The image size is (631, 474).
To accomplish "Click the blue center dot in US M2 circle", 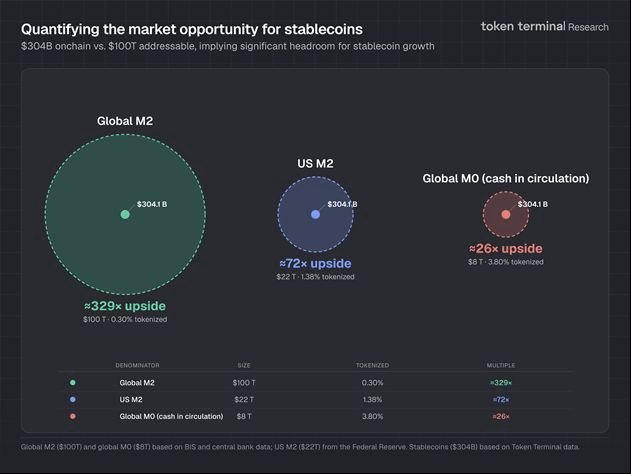I will (315, 214).
